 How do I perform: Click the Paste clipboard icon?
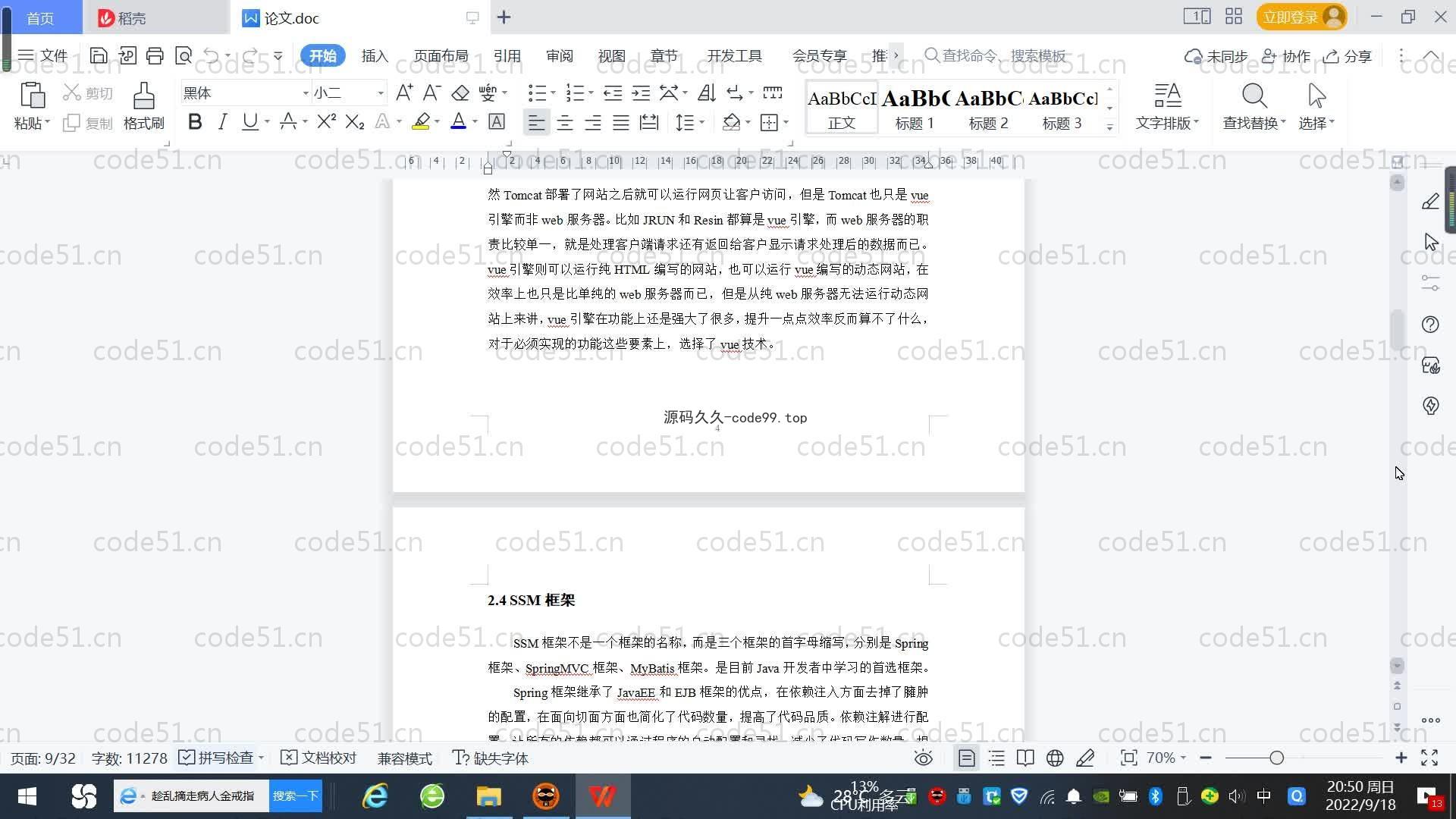pos(32,96)
